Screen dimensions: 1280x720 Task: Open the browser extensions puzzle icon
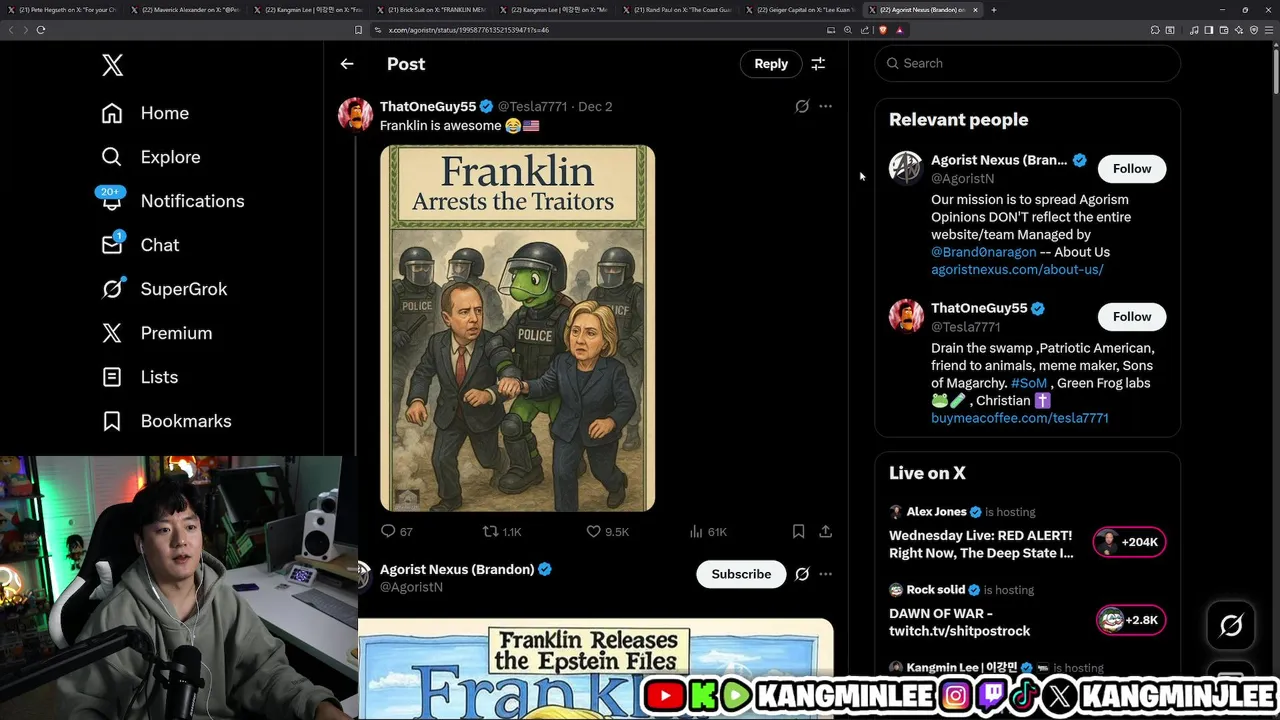[x=1154, y=30]
